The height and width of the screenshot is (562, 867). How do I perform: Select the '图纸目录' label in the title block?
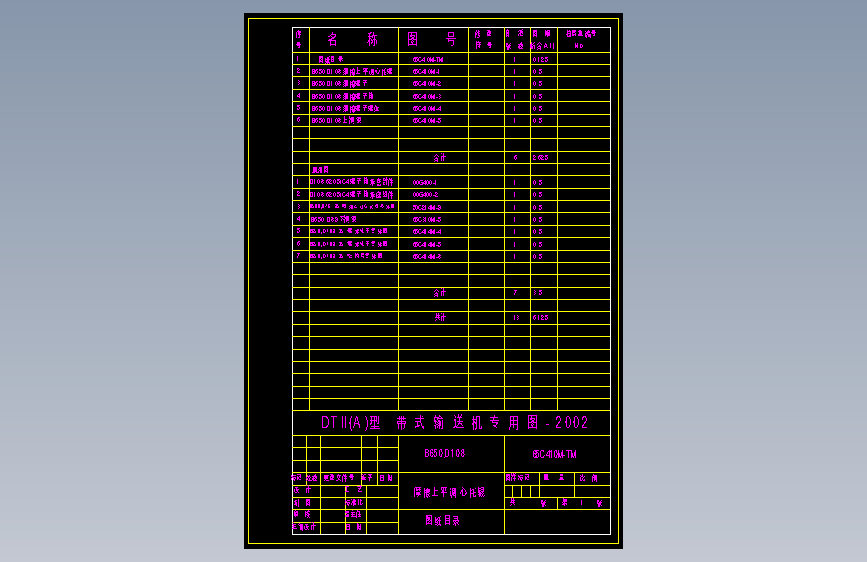pyautogui.click(x=442, y=521)
